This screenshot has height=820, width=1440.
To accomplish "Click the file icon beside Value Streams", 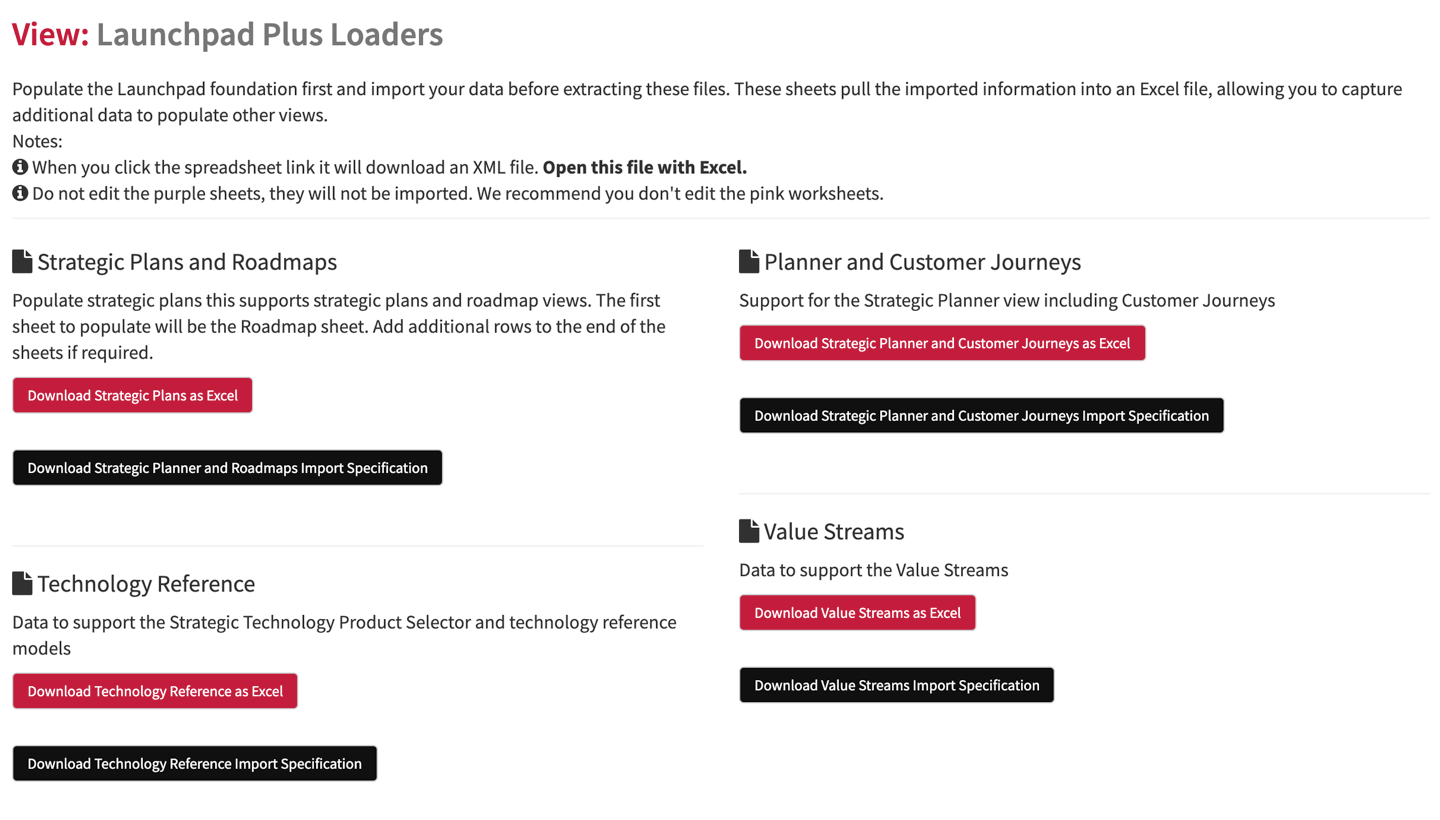I will coord(749,531).
